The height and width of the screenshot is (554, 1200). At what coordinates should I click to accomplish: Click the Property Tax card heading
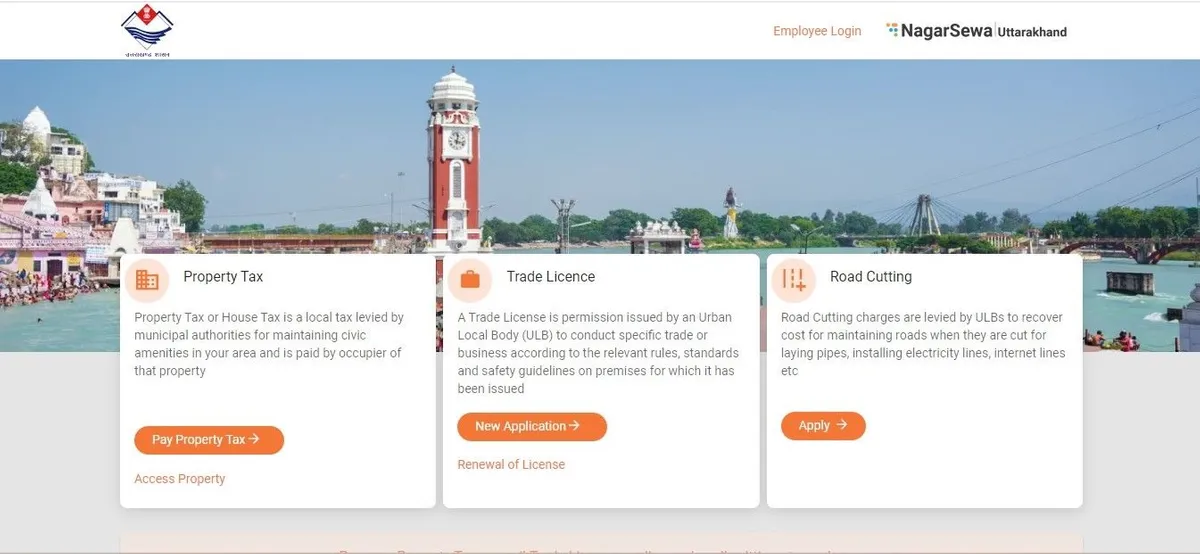tap(223, 277)
